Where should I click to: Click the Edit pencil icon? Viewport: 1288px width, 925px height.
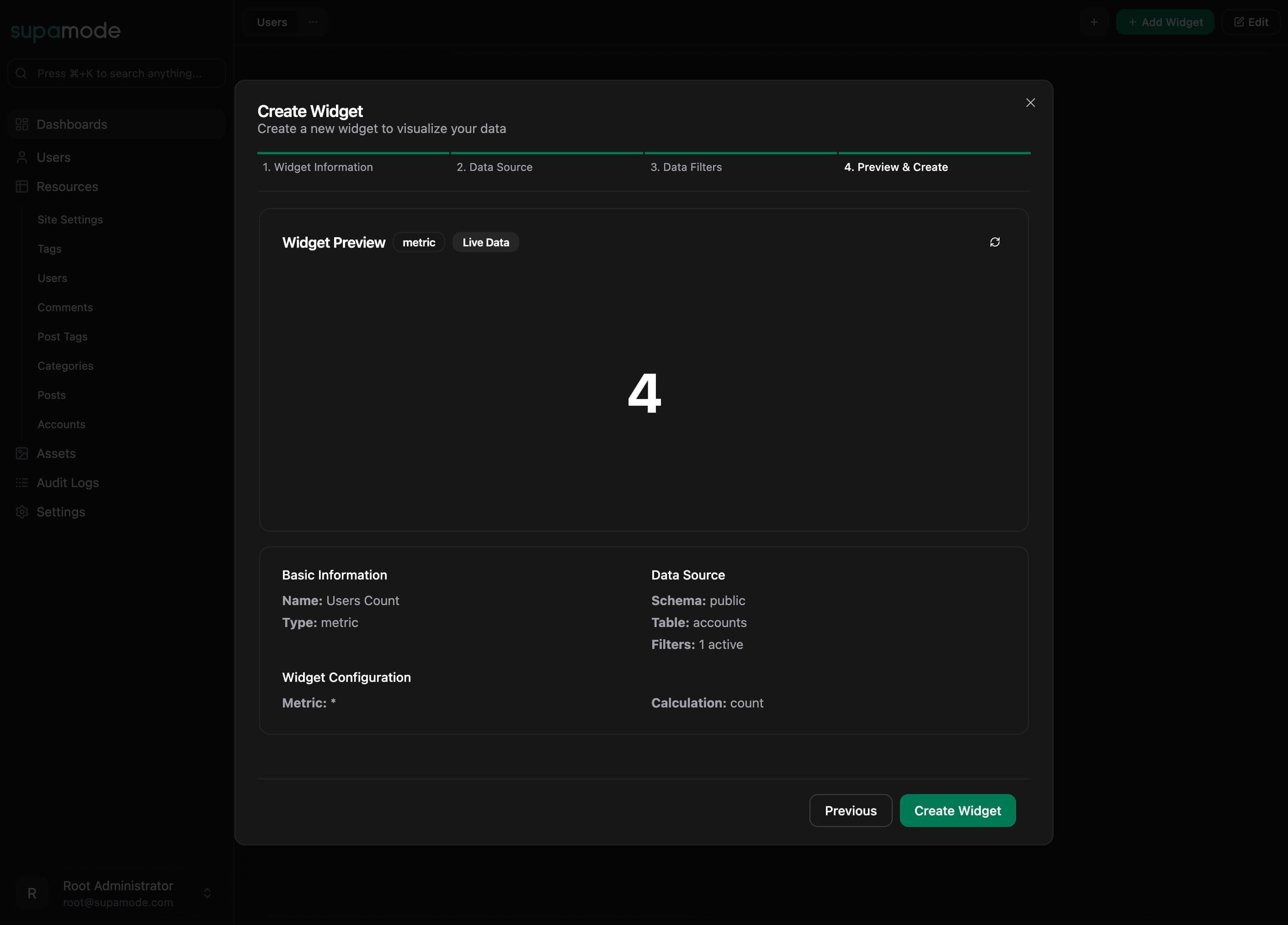[x=1239, y=21]
